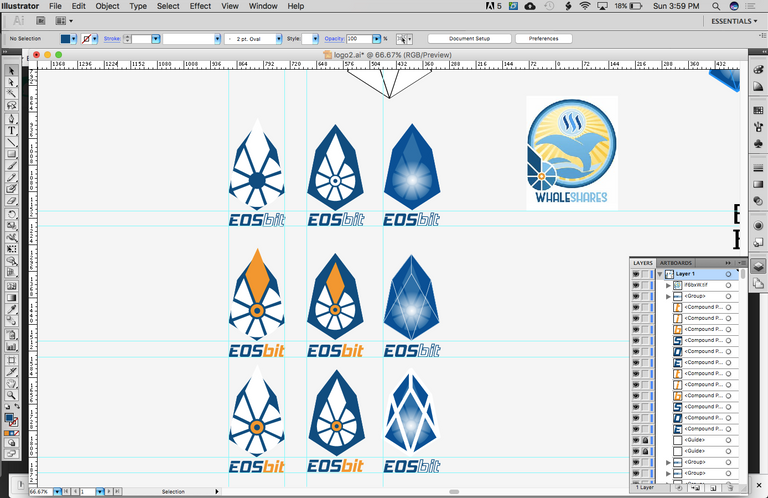The image size is (768, 498).
Task: Click the Fill color swatch in toolbox
Action: (9, 418)
